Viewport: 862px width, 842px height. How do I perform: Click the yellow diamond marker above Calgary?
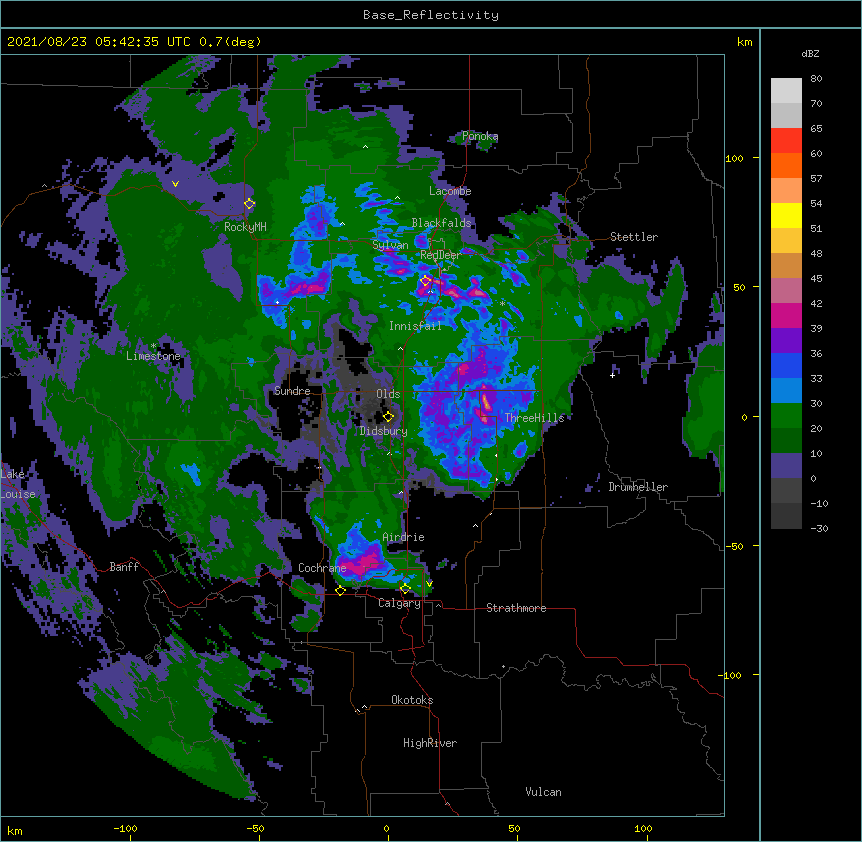tap(405, 589)
